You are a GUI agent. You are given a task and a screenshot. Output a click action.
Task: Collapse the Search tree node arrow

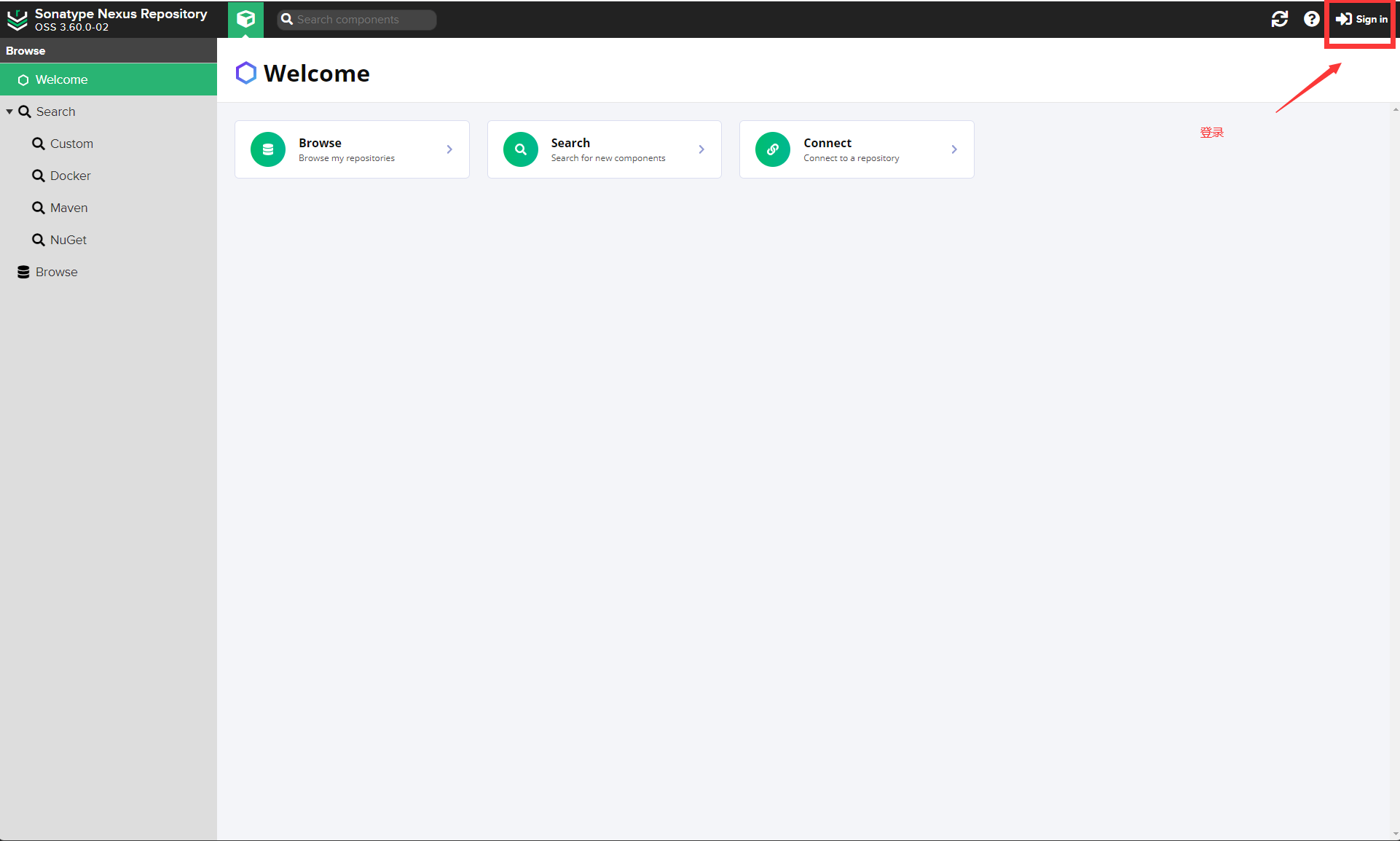[x=9, y=112]
